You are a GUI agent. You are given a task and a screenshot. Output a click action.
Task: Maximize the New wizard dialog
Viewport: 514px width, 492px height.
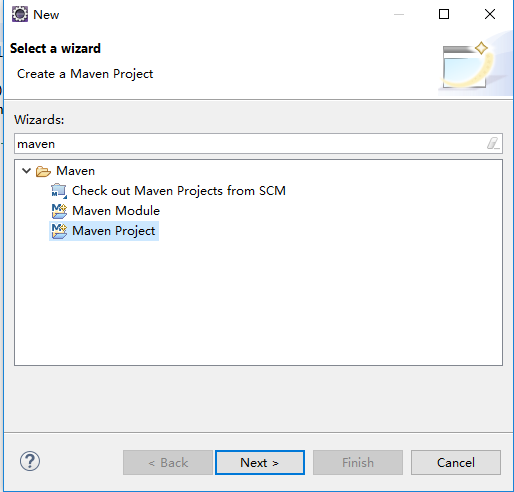tap(444, 14)
